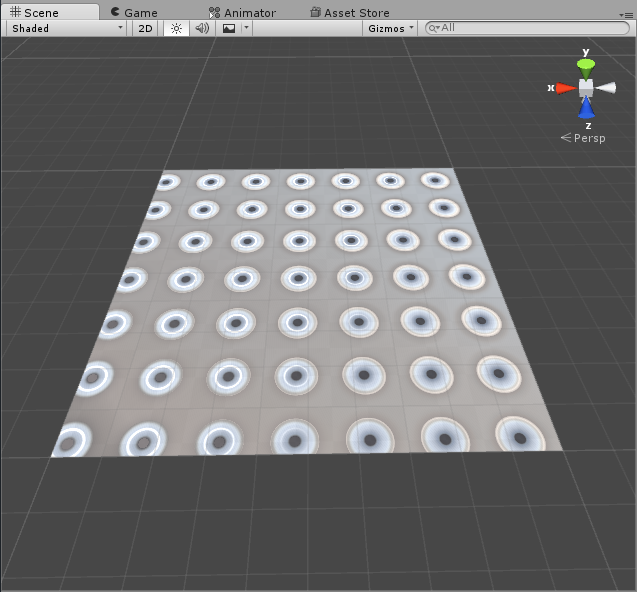Click the green Y axis cone
This screenshot has height=592, width=637.
[x=586, y=69]
